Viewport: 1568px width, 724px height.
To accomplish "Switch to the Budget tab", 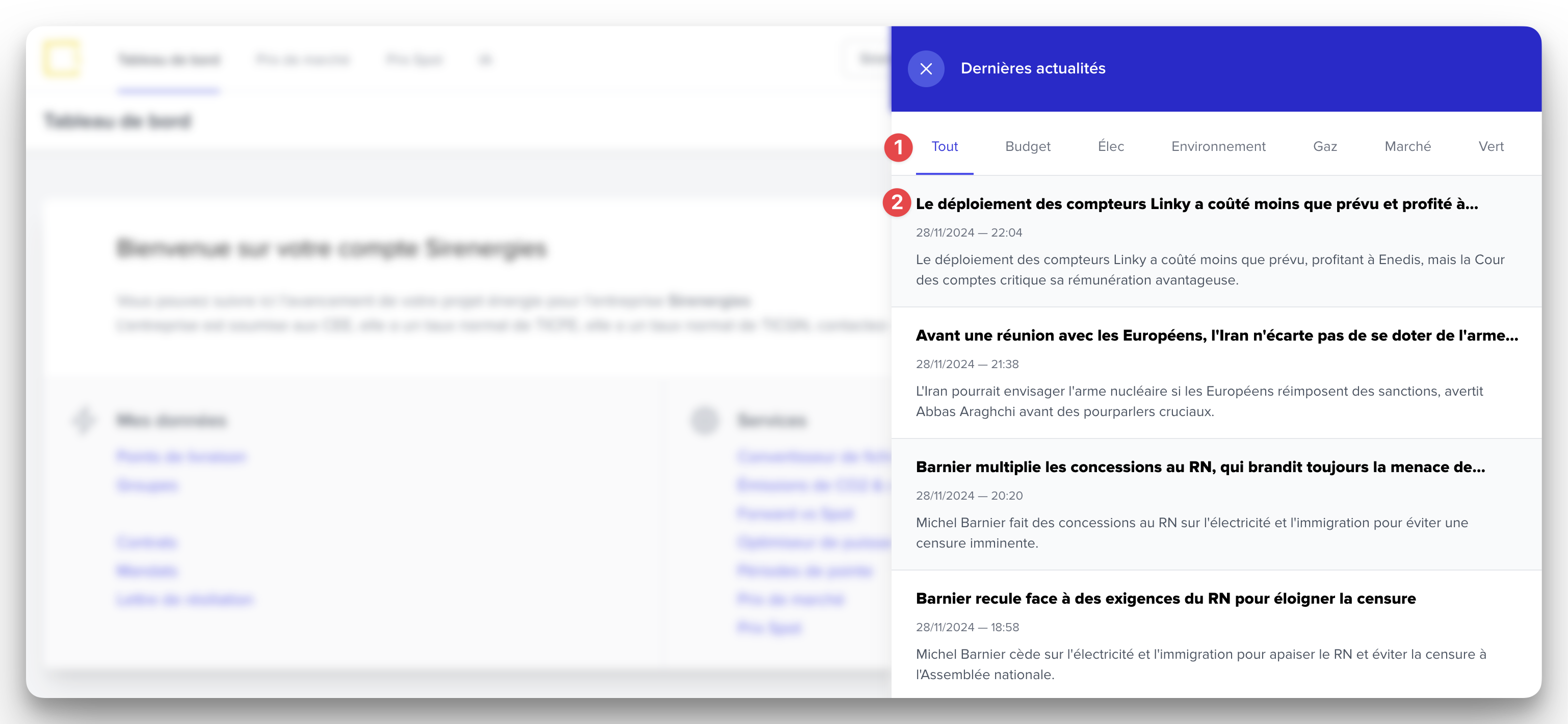I will 1028,147.
